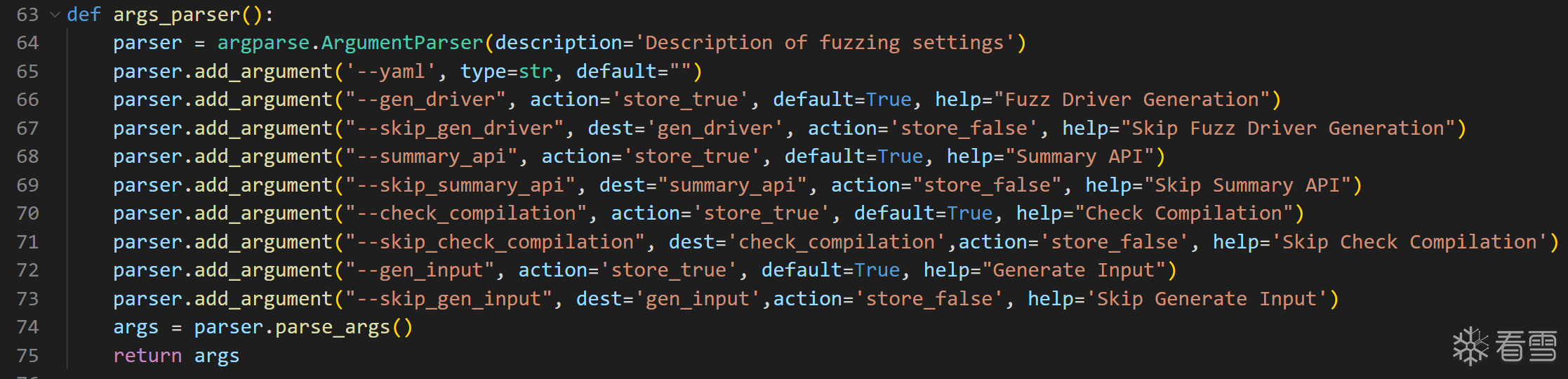Click the ArgumentParser class name
This screenshot has height=379, width=1568.
[x=402, y=43]
